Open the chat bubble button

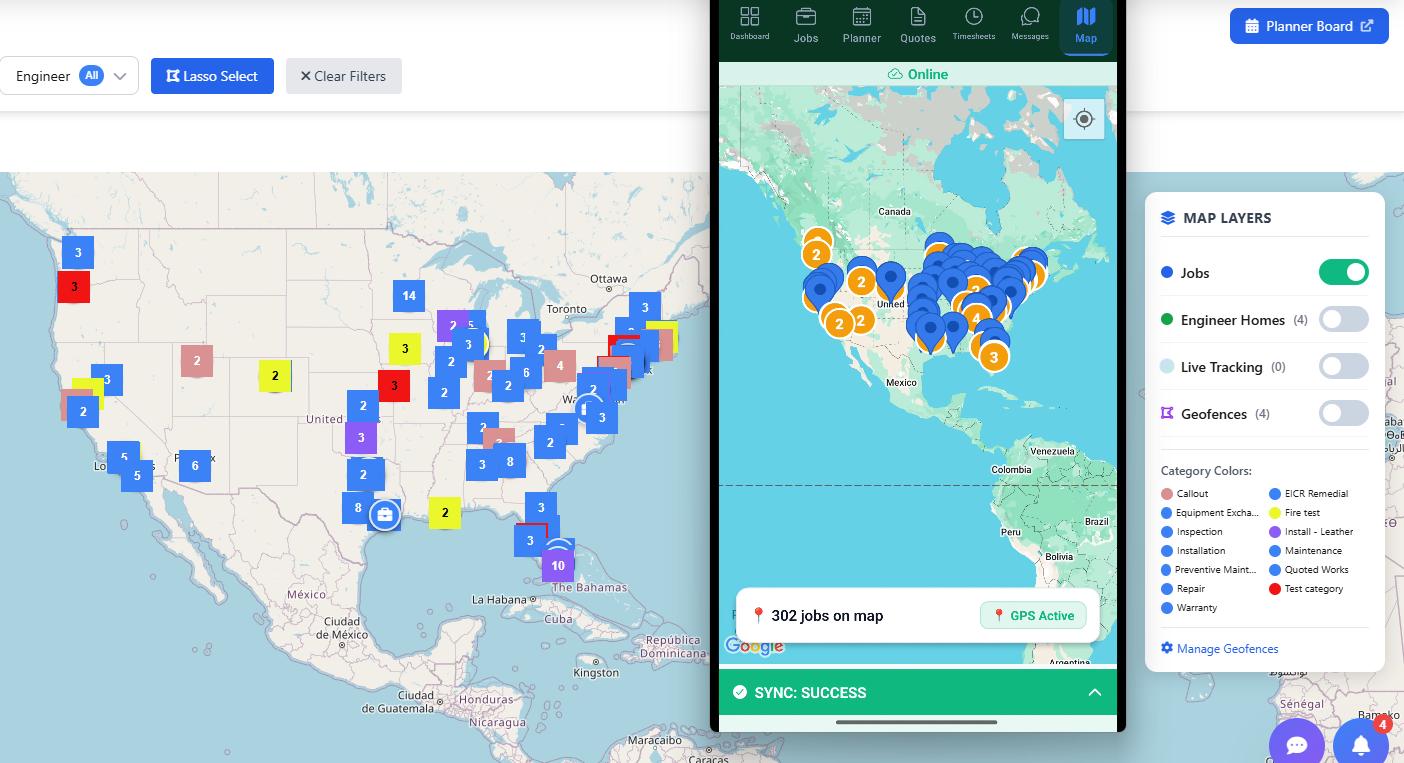pyautogui.click(x=1297, y=744)
